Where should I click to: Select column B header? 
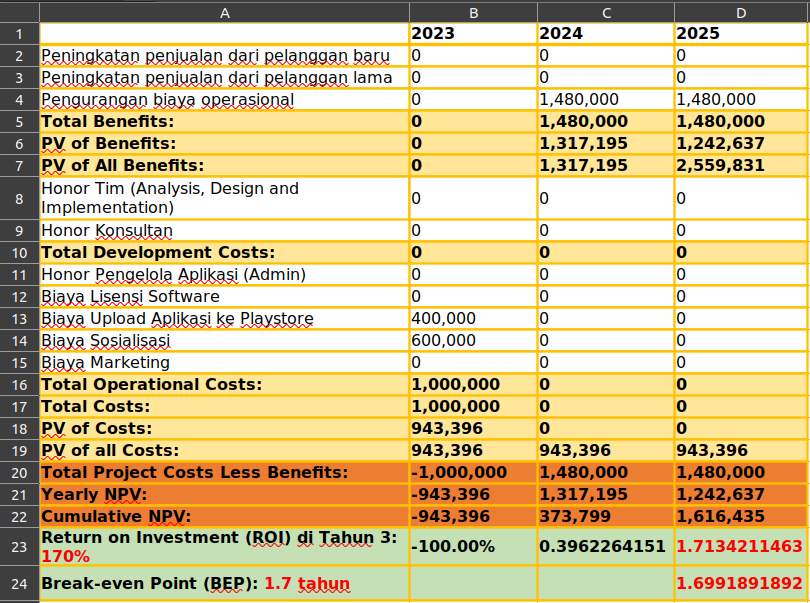tap(472, 12)
